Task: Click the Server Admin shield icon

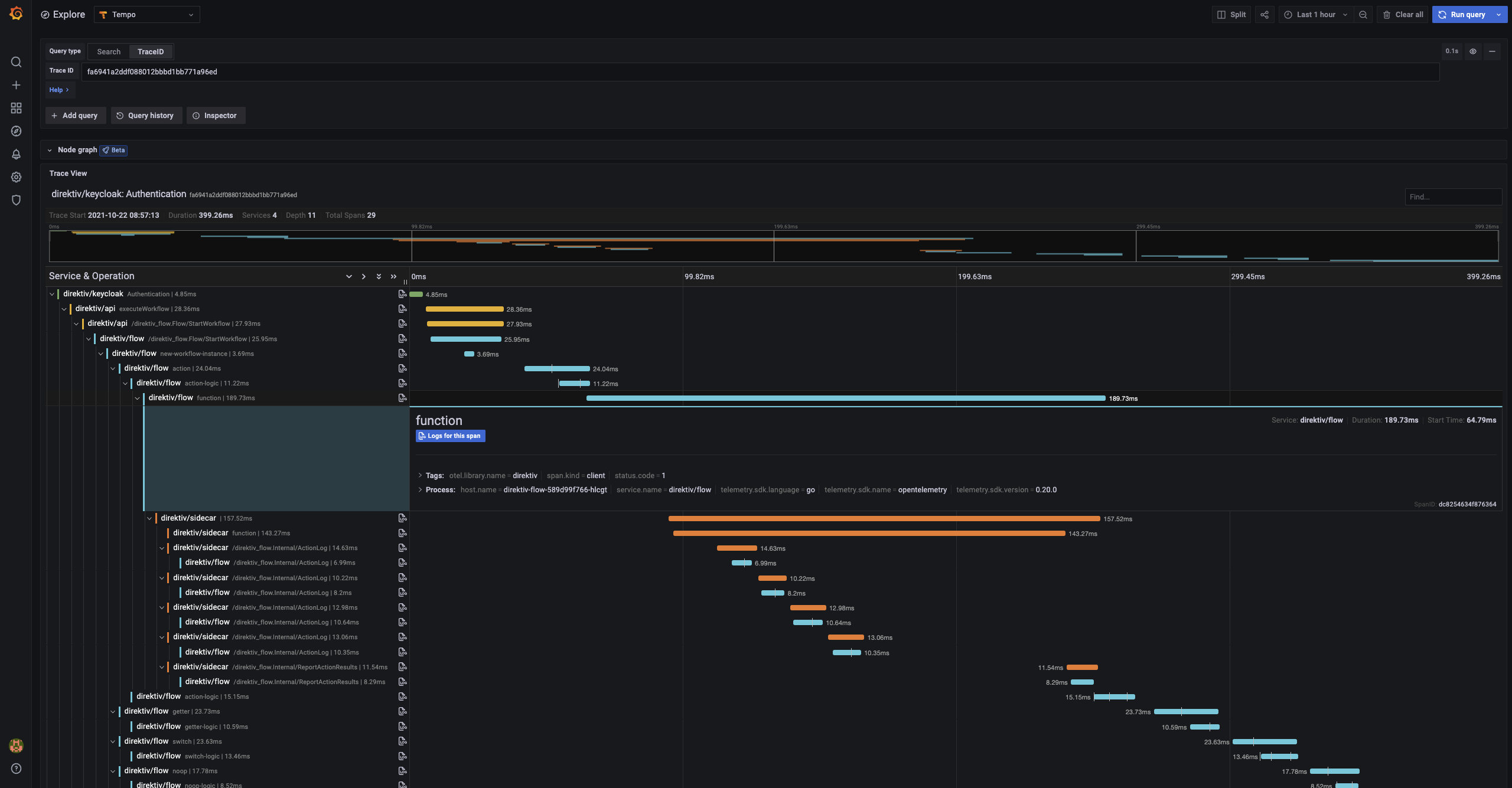Action: click(x=16, y=200)
